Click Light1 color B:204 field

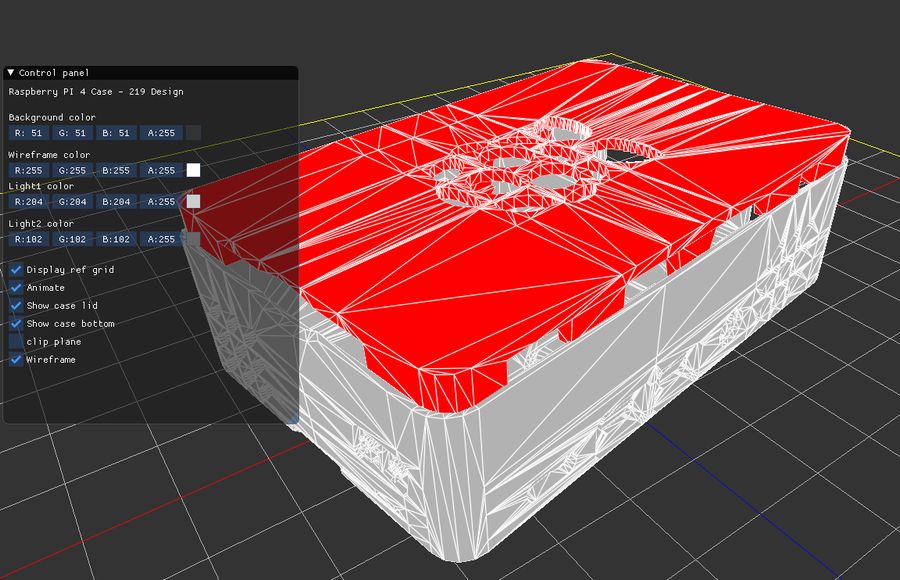click(x=116, y=202)
